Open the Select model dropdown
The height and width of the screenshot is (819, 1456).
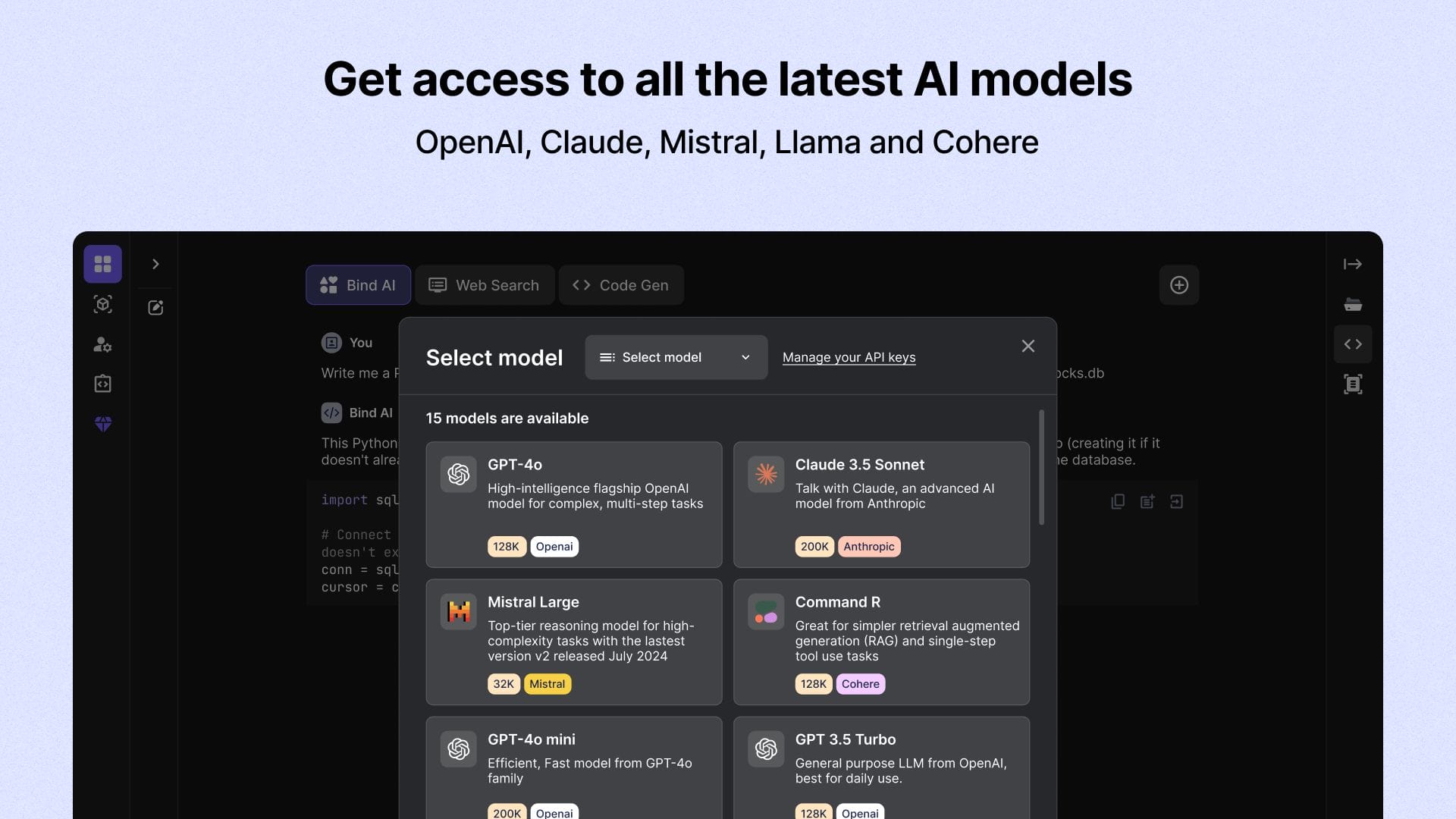click(x=676, y=357)
